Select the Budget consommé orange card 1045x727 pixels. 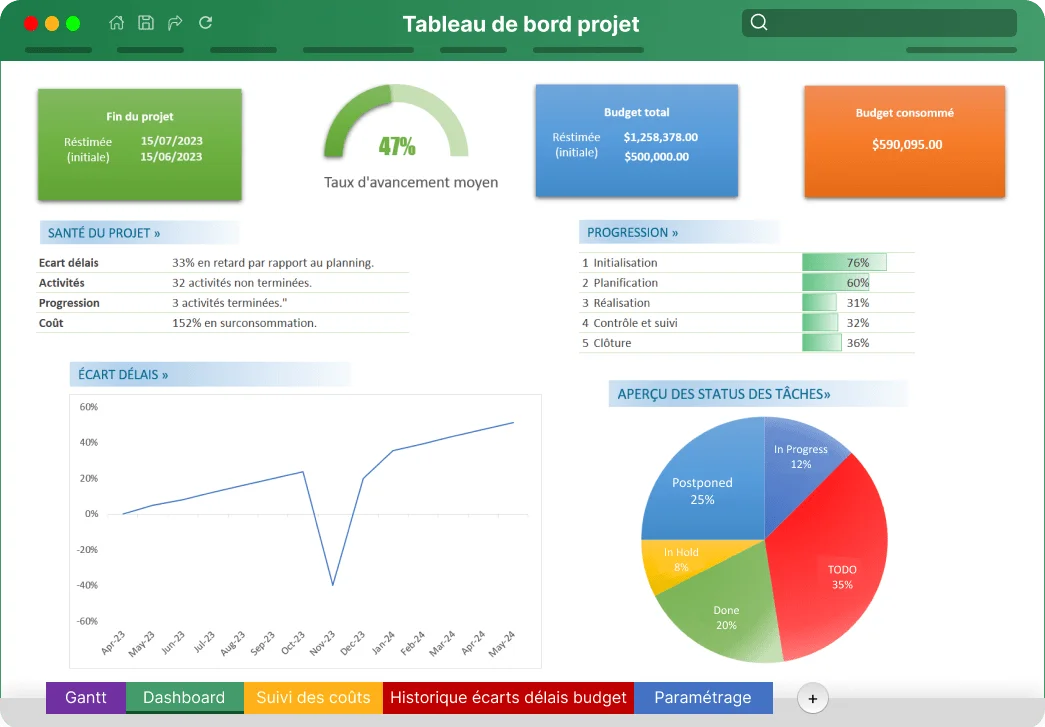point(904,141)
